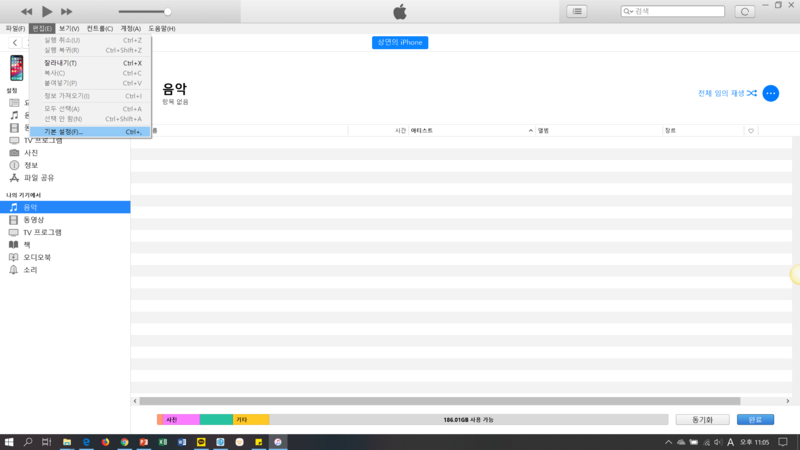Click the rewind previous track button
Image resolution: width=800 pixels, height=450 pixels.
click(27, 11)
